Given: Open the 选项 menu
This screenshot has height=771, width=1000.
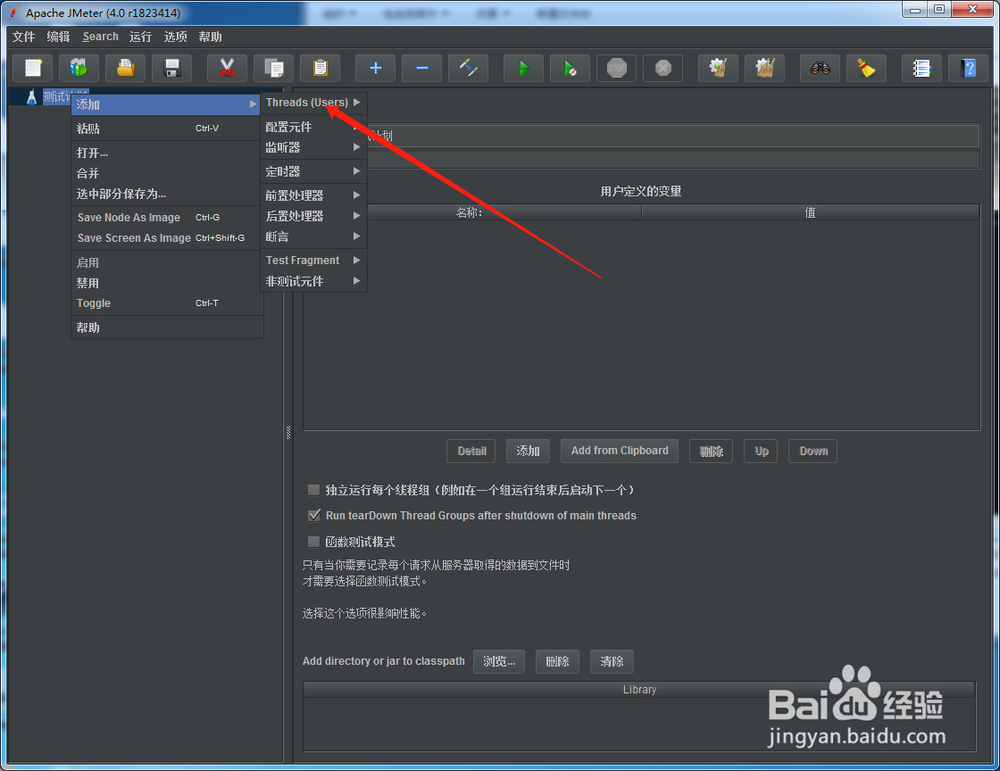Looking at the screenshot, I should click(x=175, y=37).
